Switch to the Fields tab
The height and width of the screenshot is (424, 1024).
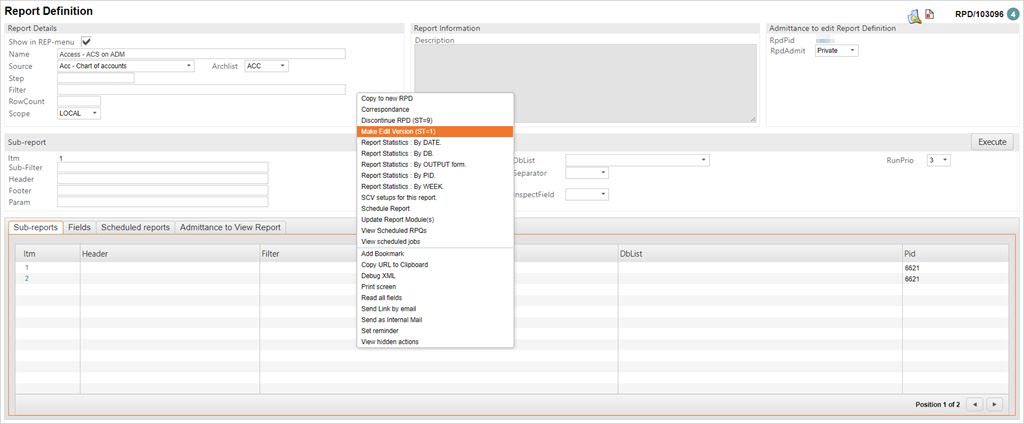pyautogui.click(x=79, y=227)
